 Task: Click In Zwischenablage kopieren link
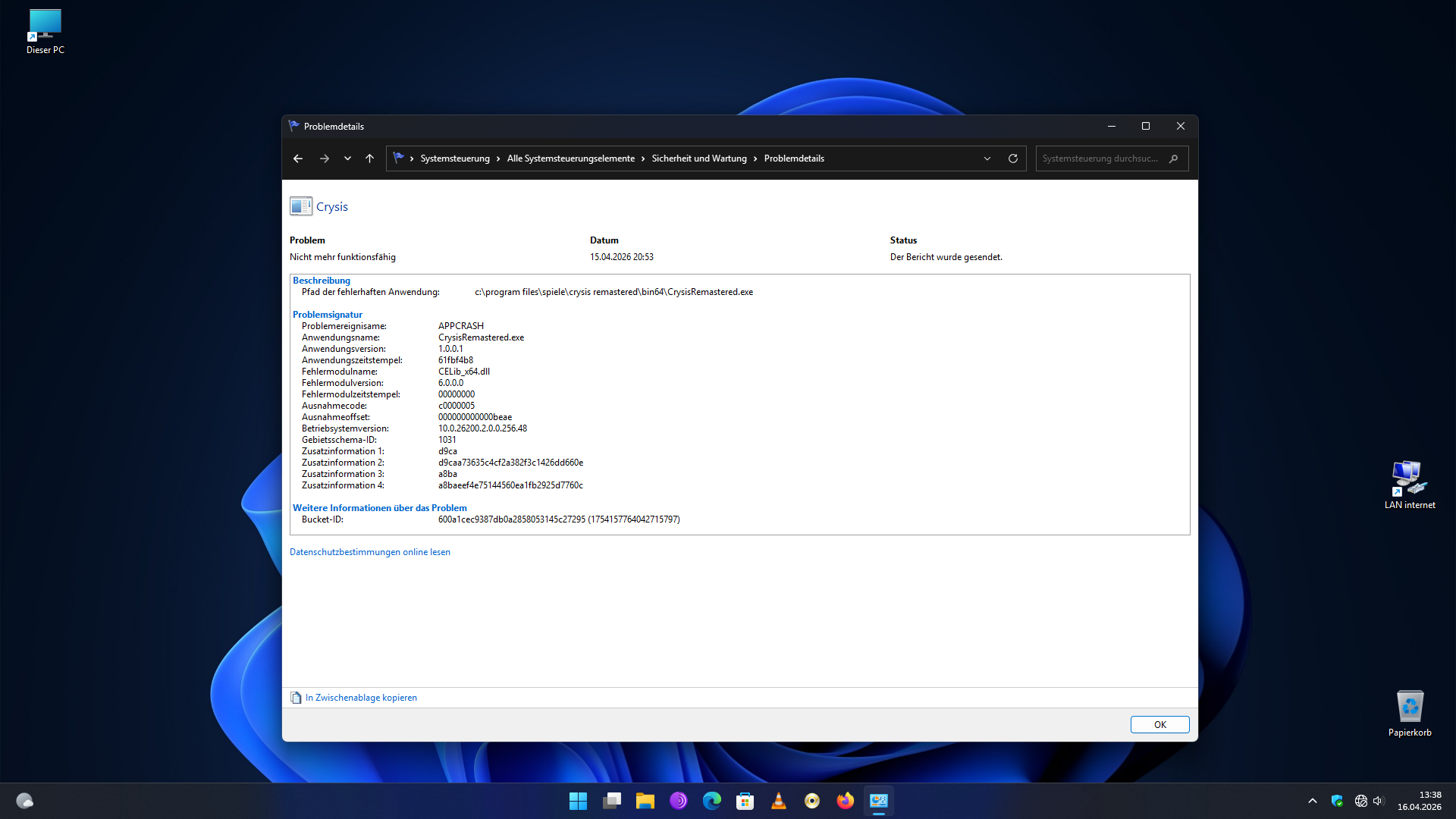pyautogui.click(x=361, y=698)
